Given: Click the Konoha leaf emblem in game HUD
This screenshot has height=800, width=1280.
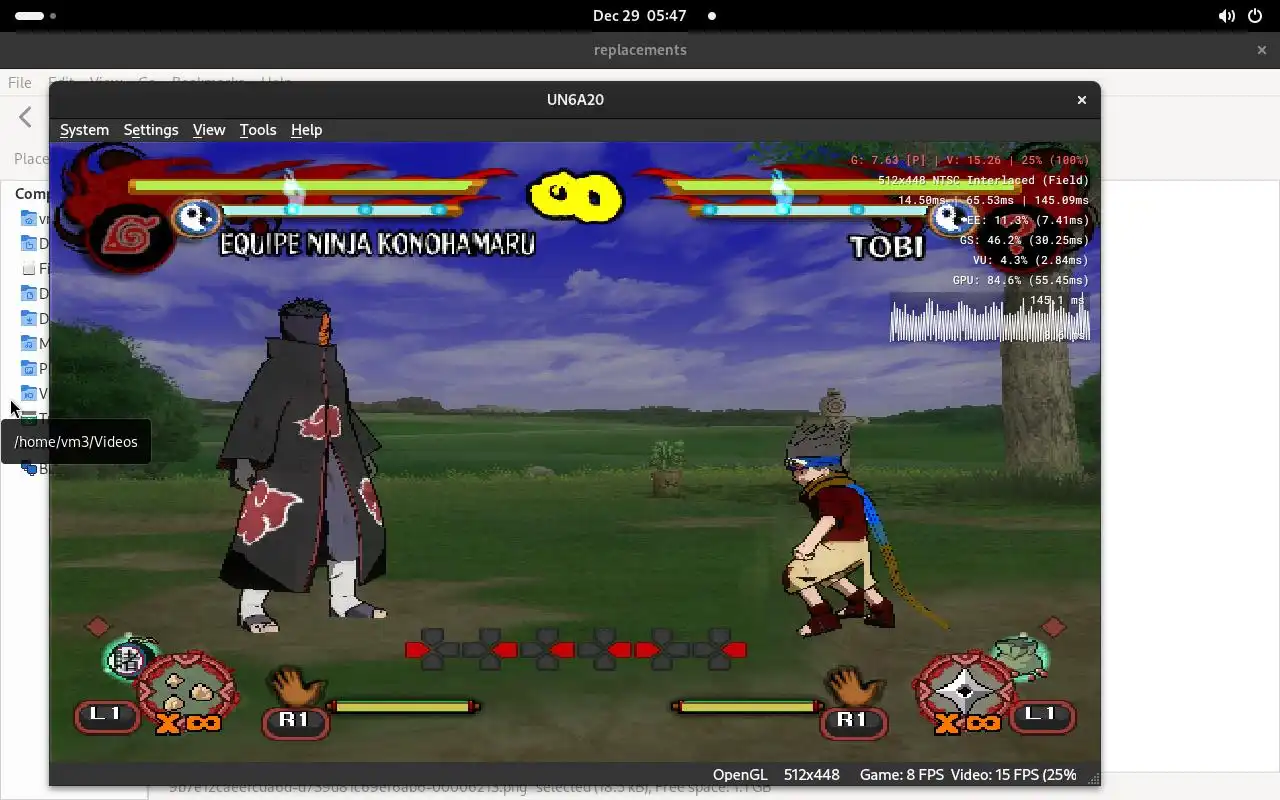Looking at the screenshot, I should [133, 237].
